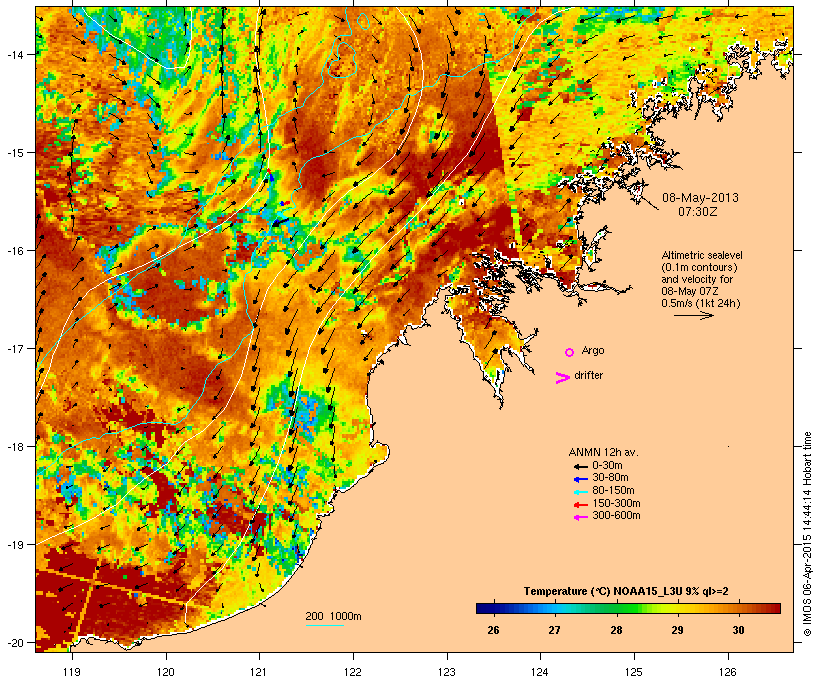820x680 pixels.
Task: Click the colorbar tick label 29
Action: pyautogui.click(x=677, y=630)
